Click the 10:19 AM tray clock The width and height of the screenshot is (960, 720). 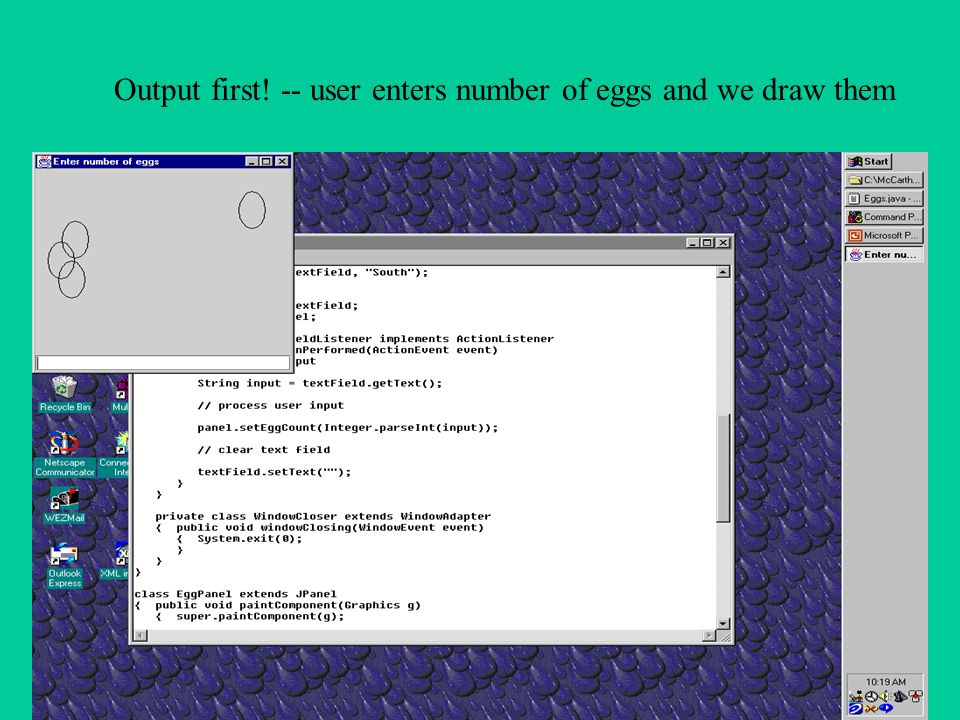(x=886, y=682)
